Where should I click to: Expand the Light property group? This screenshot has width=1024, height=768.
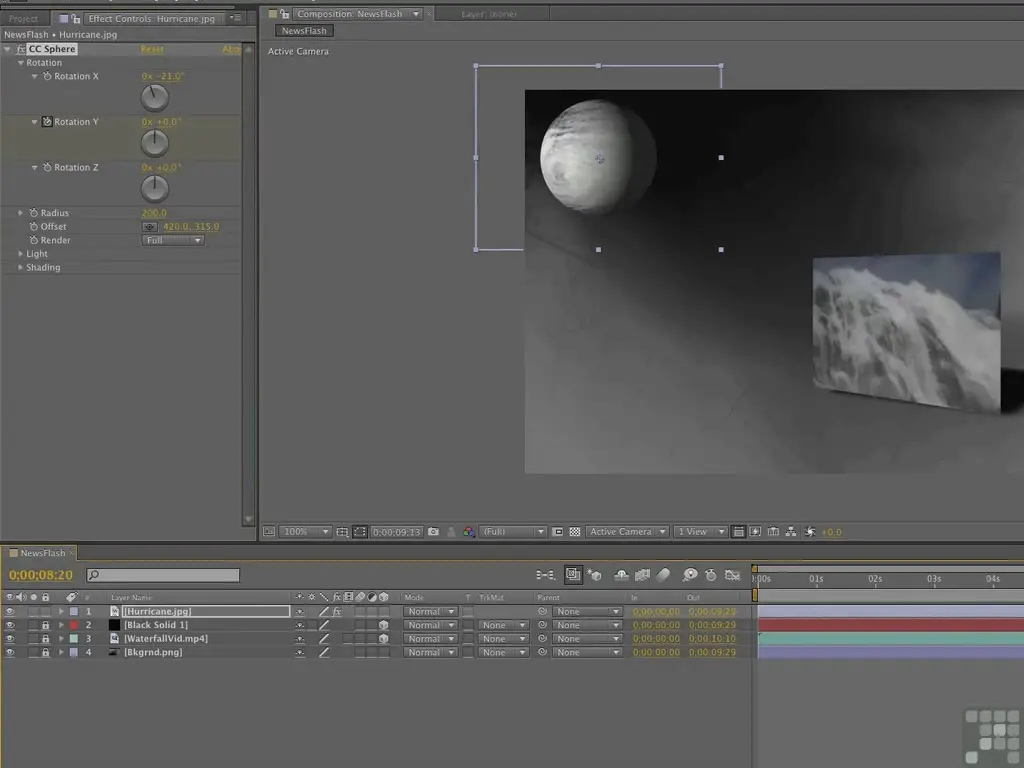(x=20, y=254)
